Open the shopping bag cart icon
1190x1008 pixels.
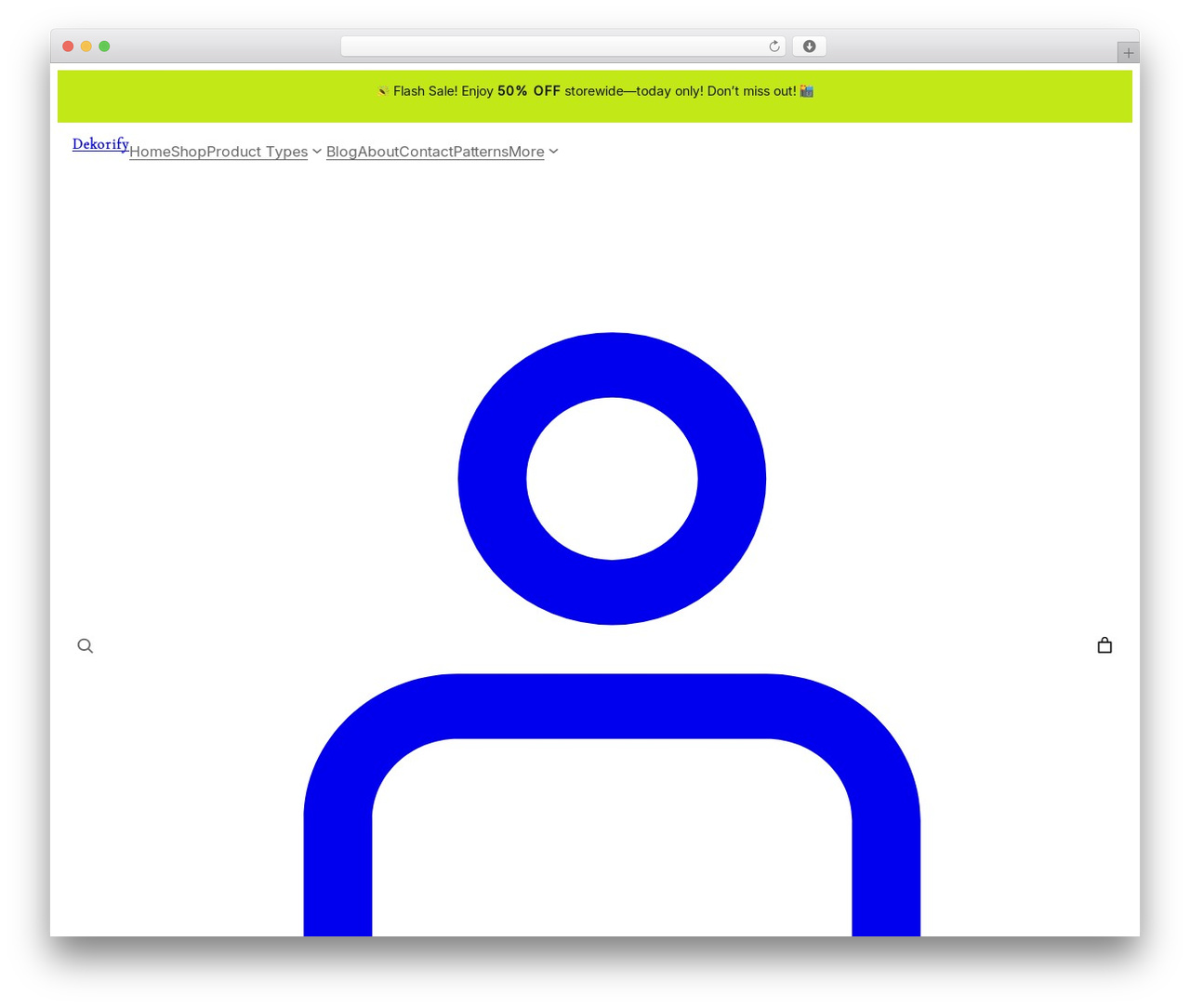click(x=1104, y=645)
